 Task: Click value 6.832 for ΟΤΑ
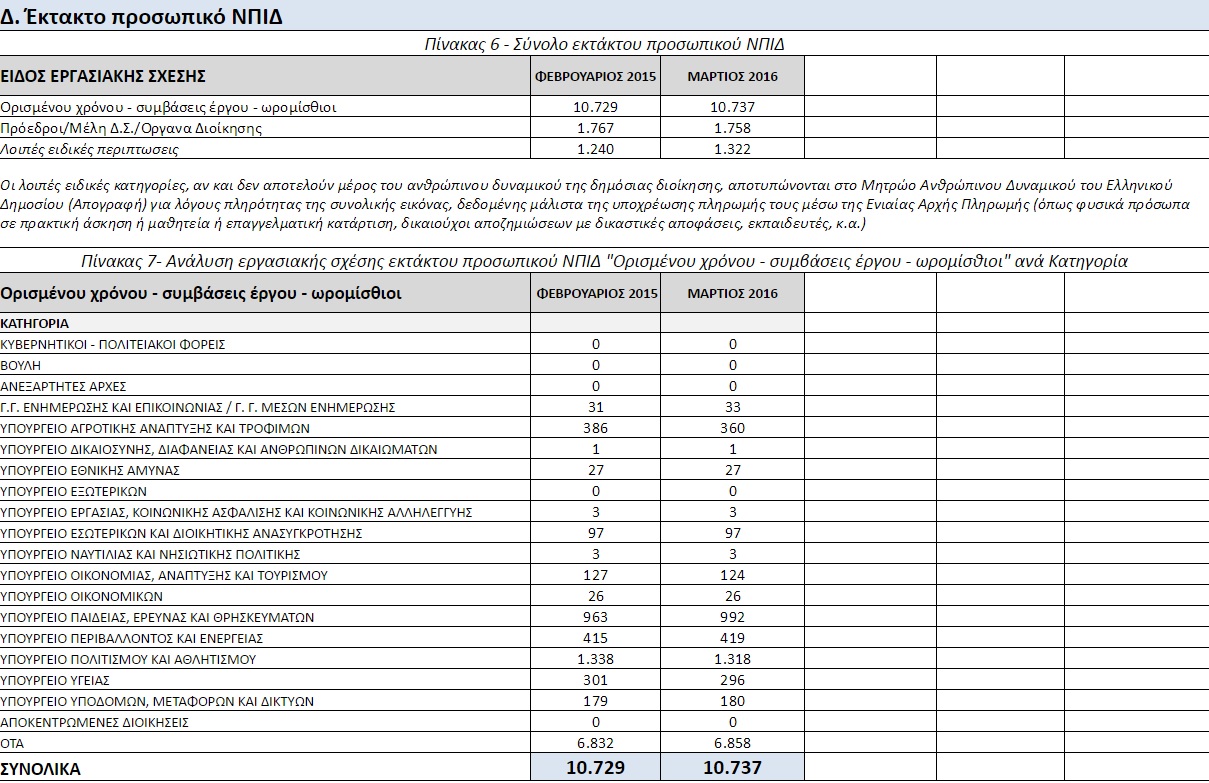[596, 743]
